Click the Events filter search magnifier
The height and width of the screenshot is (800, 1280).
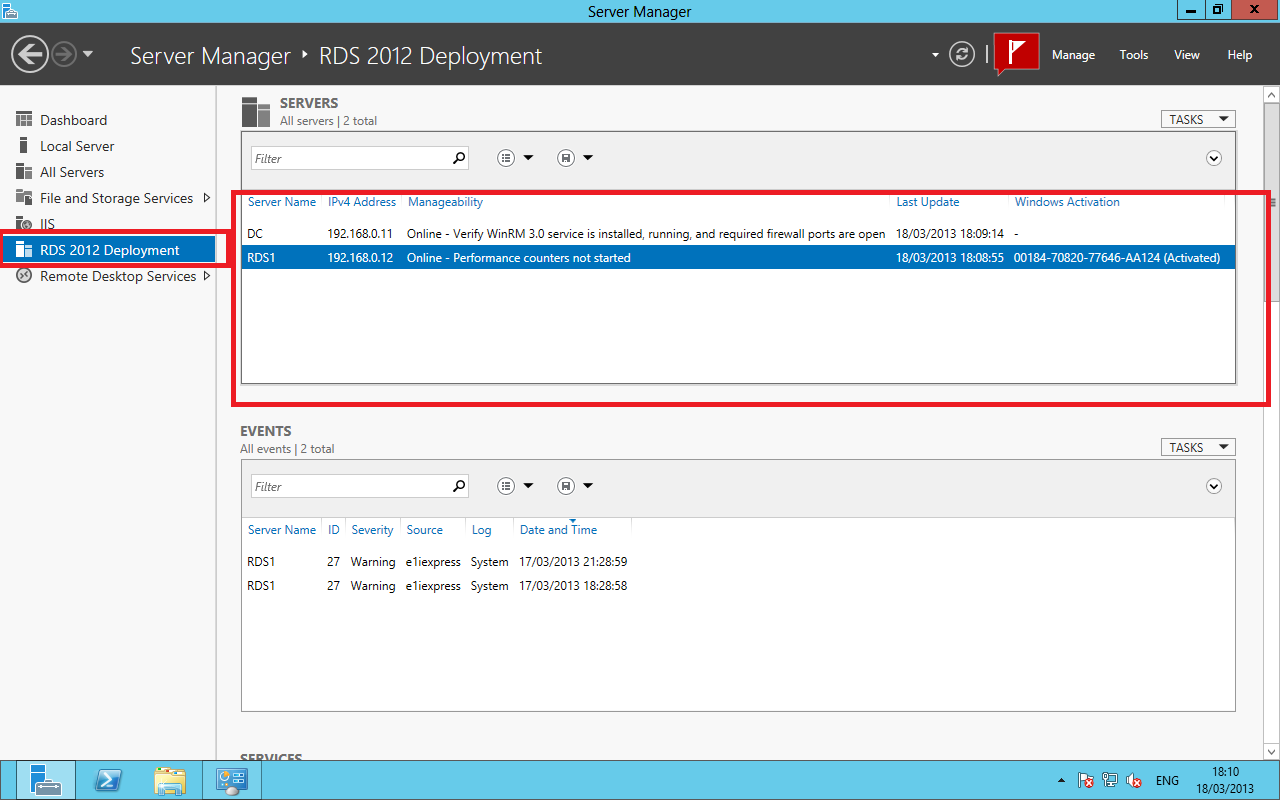(459, 486)
